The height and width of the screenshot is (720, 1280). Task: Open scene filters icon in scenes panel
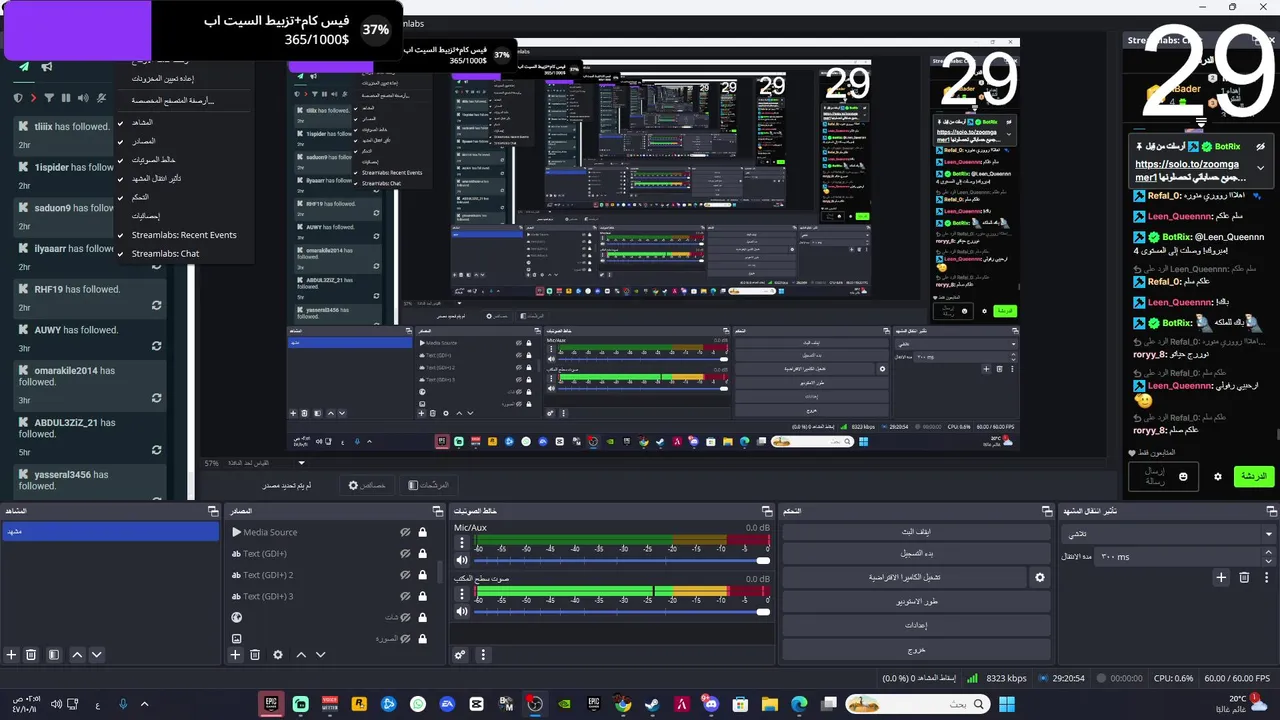click(x=54, y=655)
